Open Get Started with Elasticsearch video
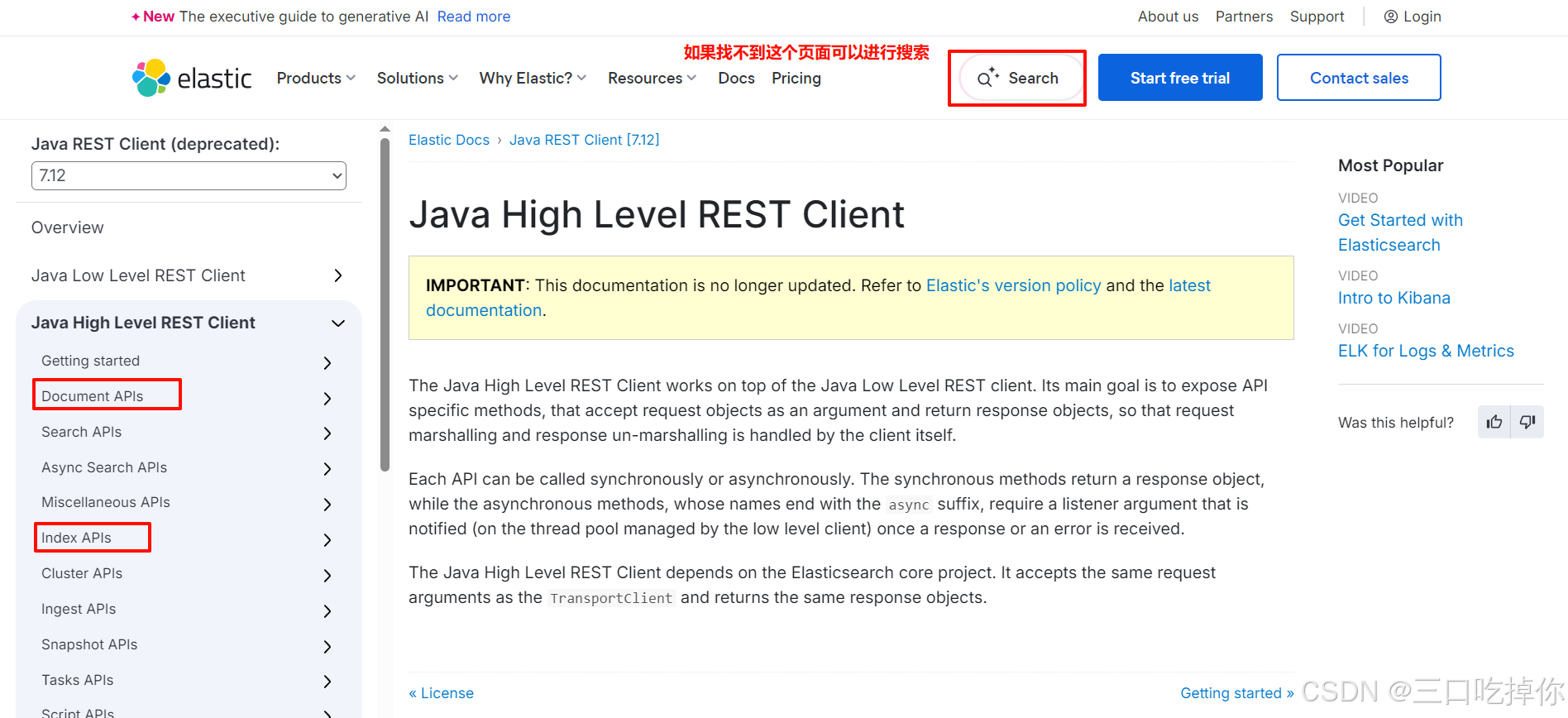The width and height of the screenshot is (1568, 718). click(x=1400, y=232)
